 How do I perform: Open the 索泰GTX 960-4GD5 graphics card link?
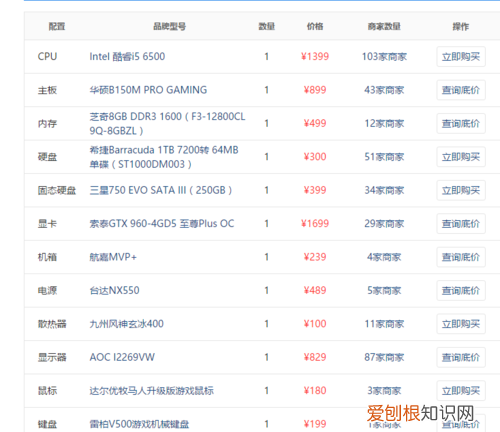tap(162, 224)
